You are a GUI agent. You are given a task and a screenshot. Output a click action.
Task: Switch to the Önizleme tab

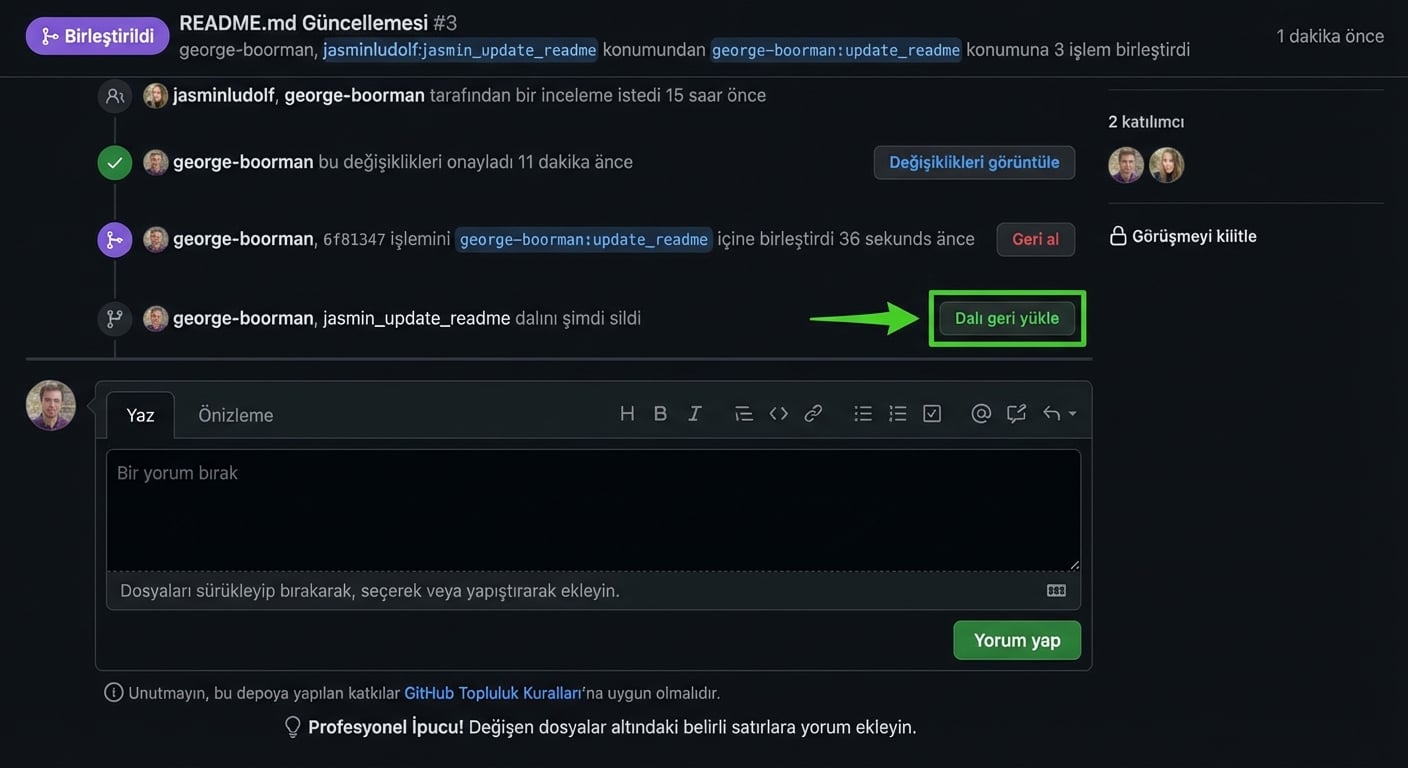(234, 414)
